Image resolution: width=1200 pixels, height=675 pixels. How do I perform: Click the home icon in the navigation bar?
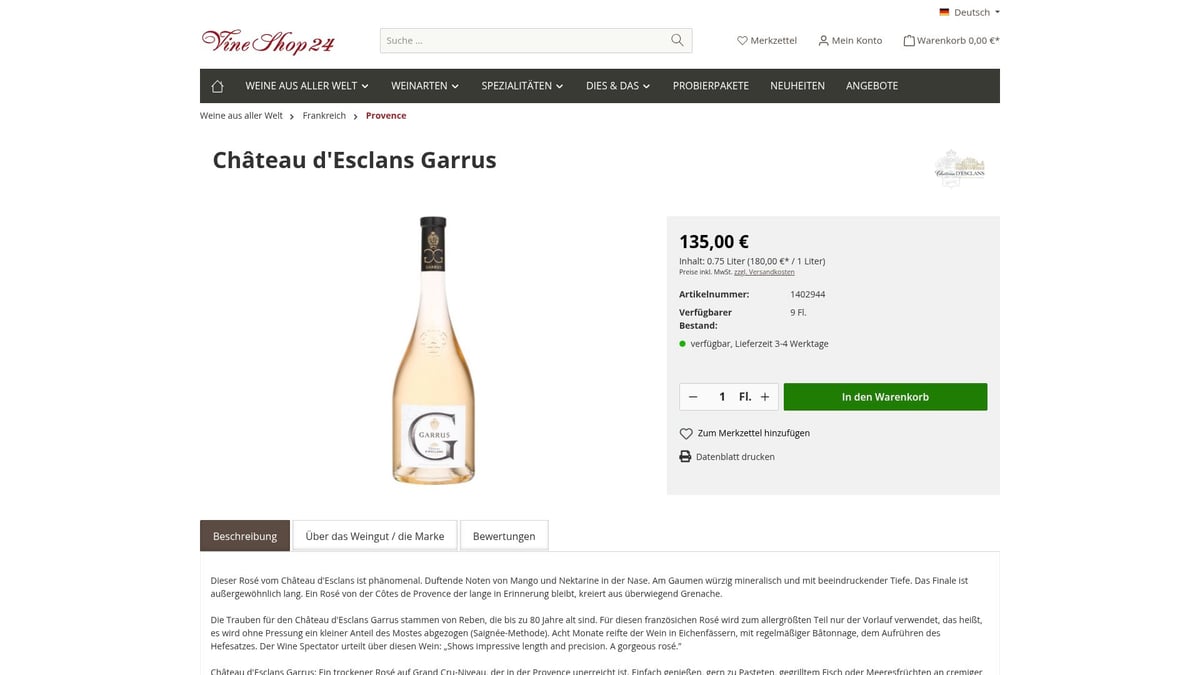click(x=217, y=86)
